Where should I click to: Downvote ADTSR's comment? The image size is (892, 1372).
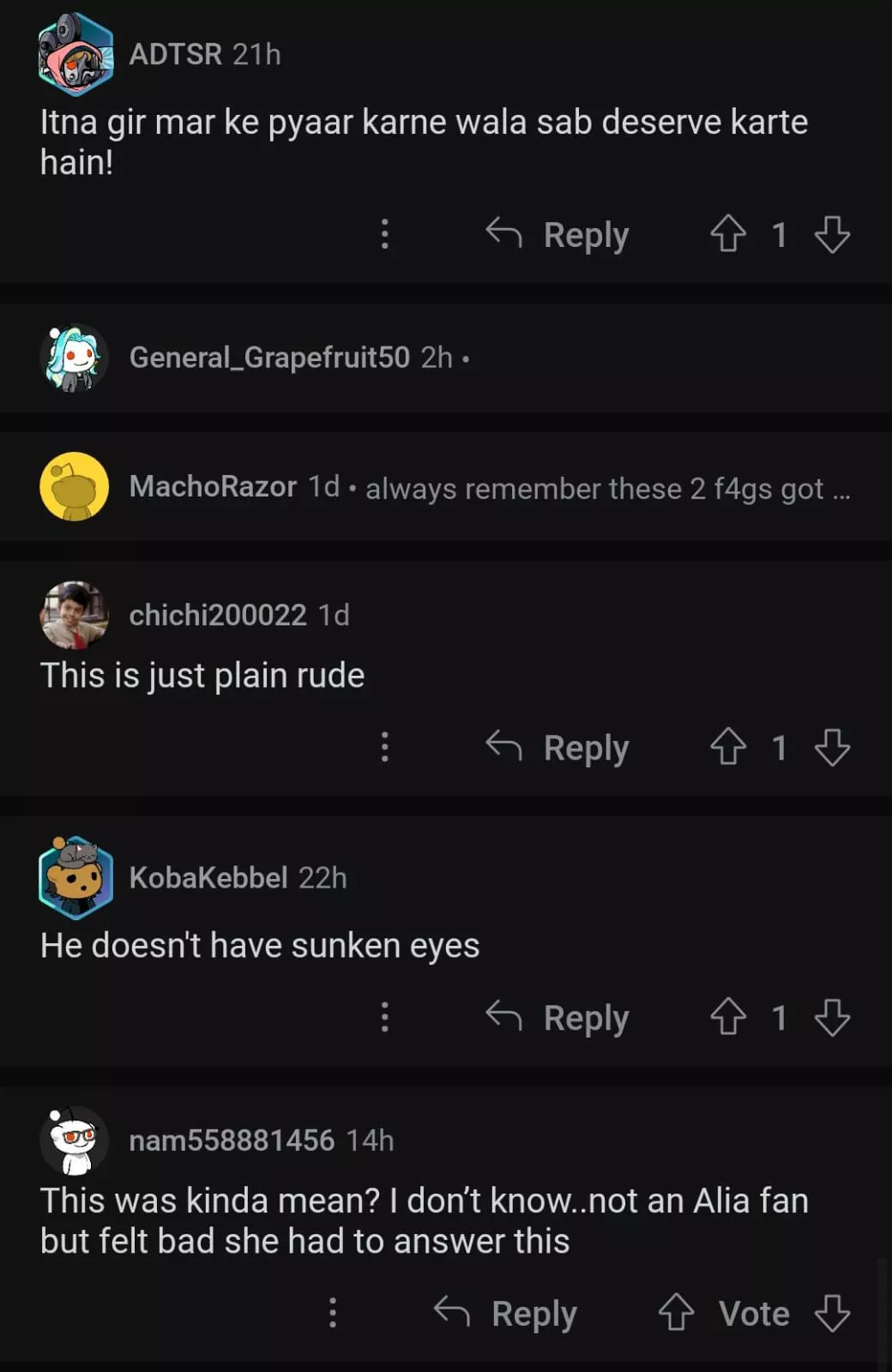click(832, 234)
